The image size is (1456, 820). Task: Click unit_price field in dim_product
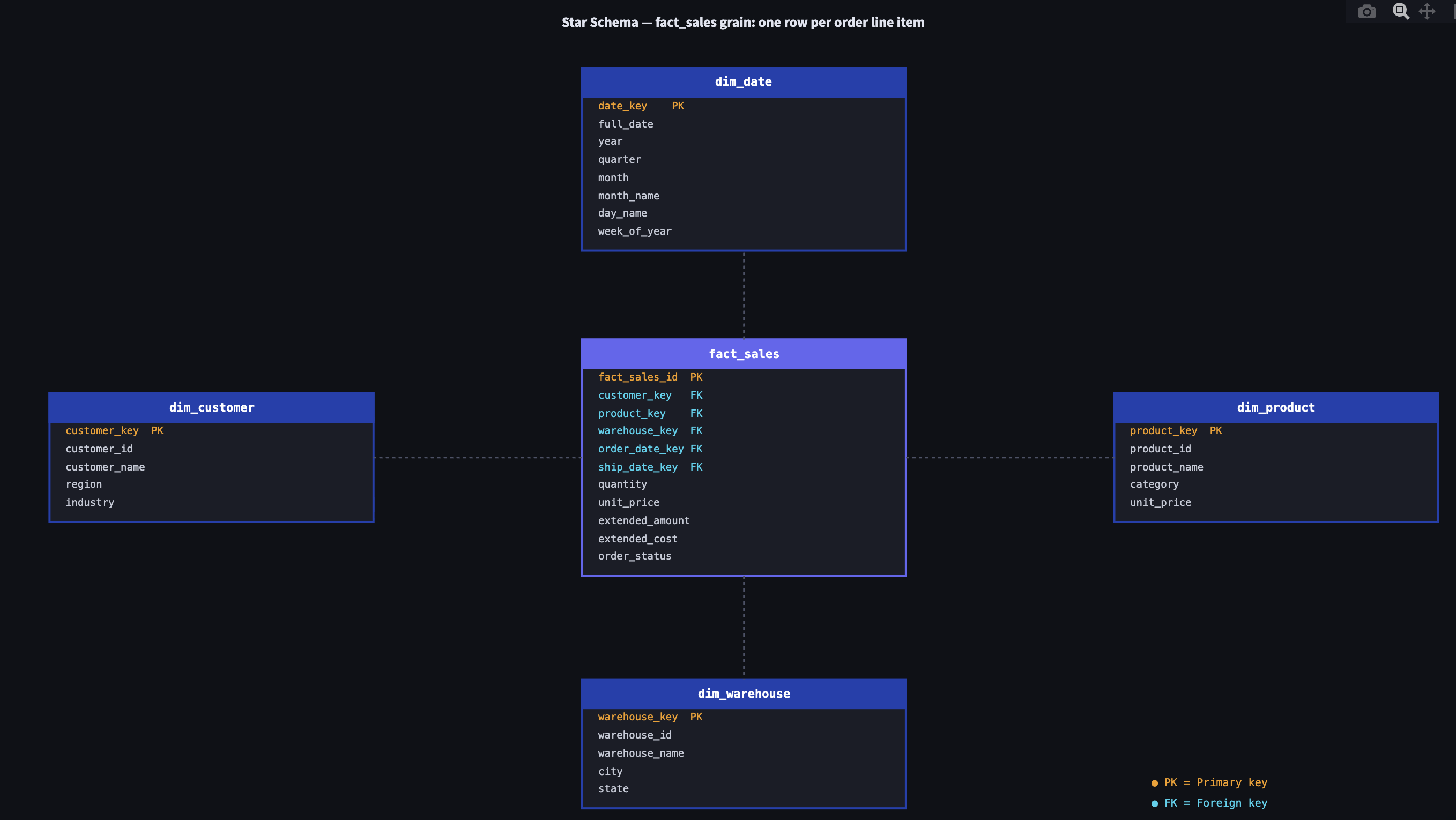[1161, 502]
